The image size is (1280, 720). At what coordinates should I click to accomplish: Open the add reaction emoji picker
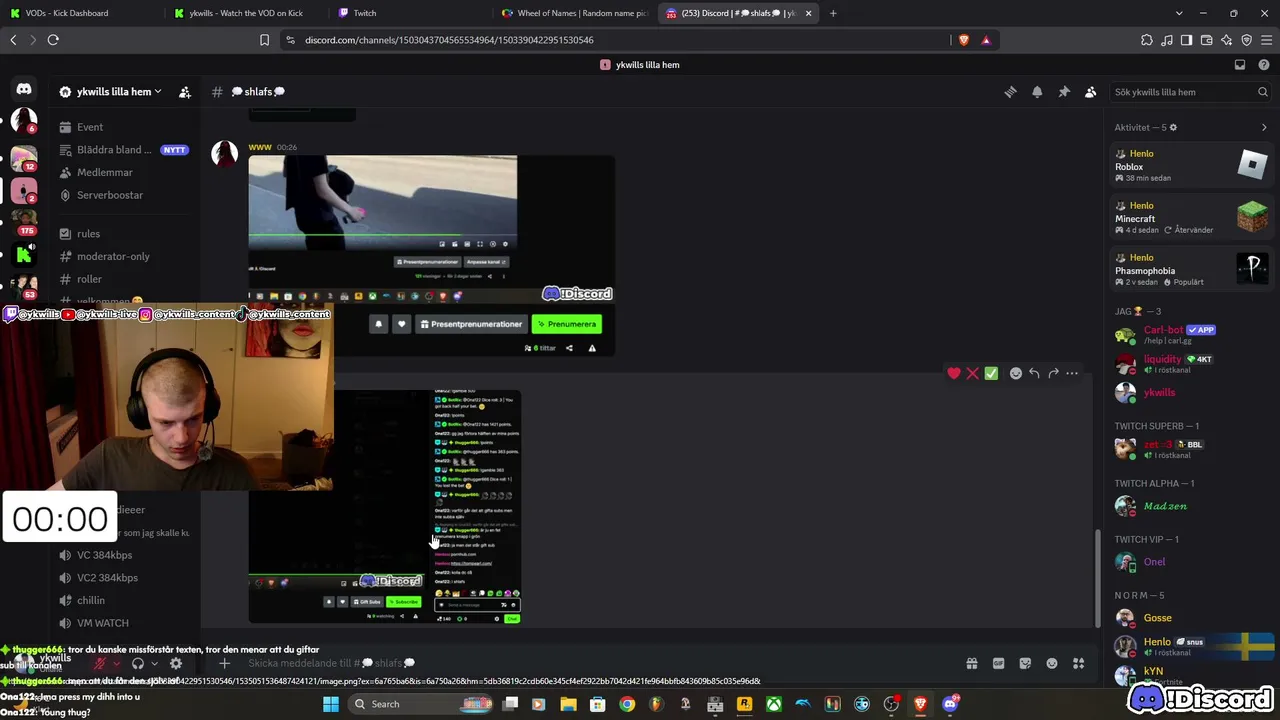1016,373
